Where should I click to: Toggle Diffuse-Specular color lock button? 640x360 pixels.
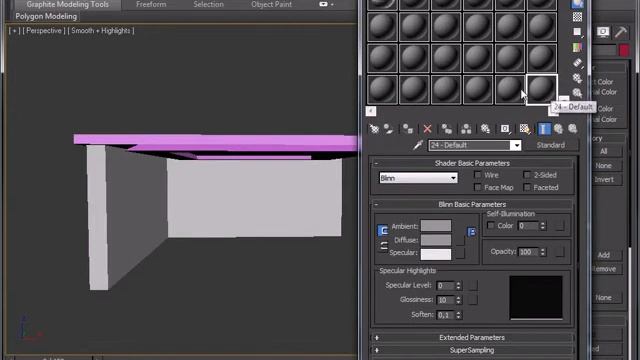pos(383,246)
